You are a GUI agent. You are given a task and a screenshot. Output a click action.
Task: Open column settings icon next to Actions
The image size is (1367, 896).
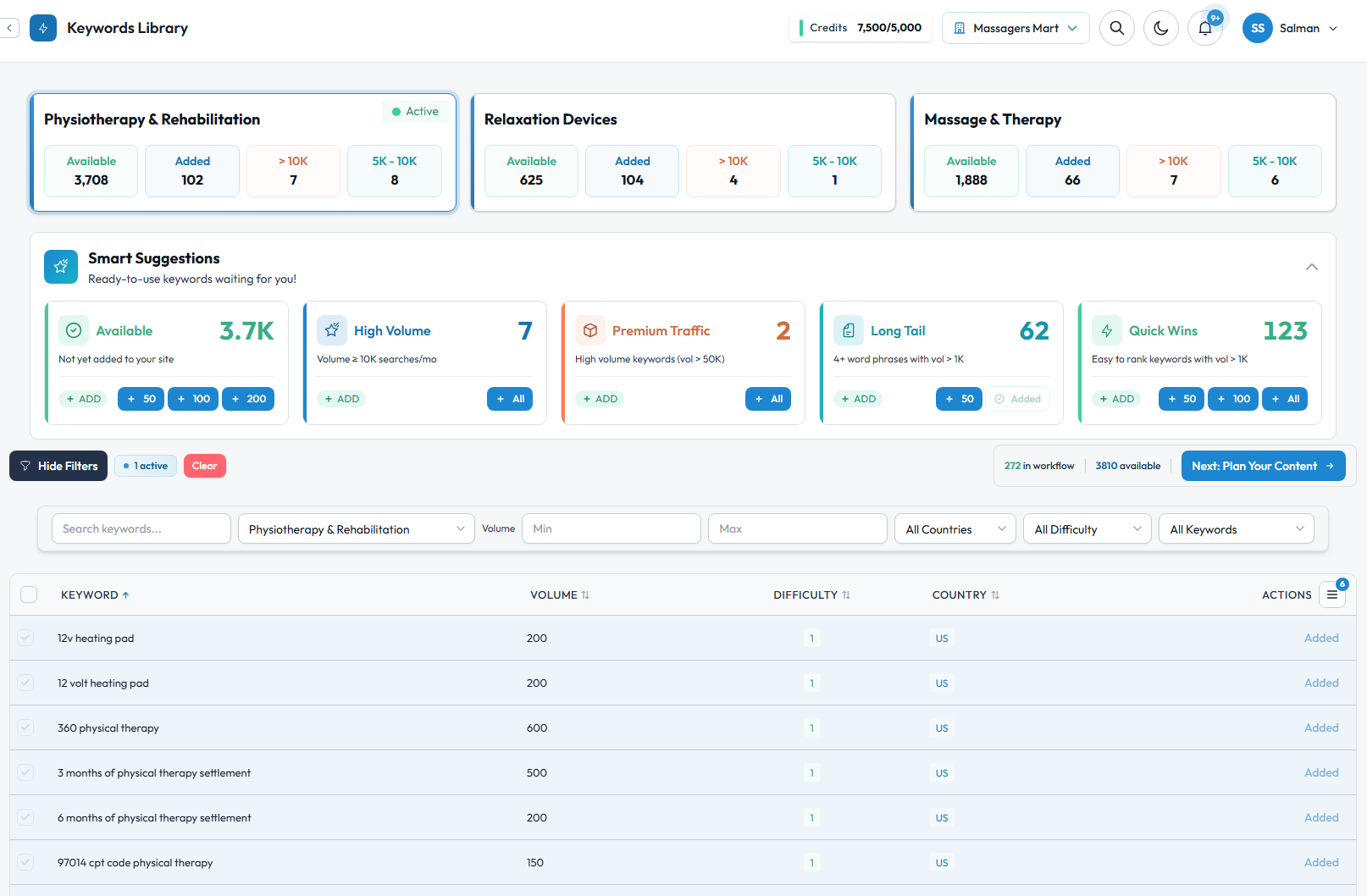[1331, 595]
